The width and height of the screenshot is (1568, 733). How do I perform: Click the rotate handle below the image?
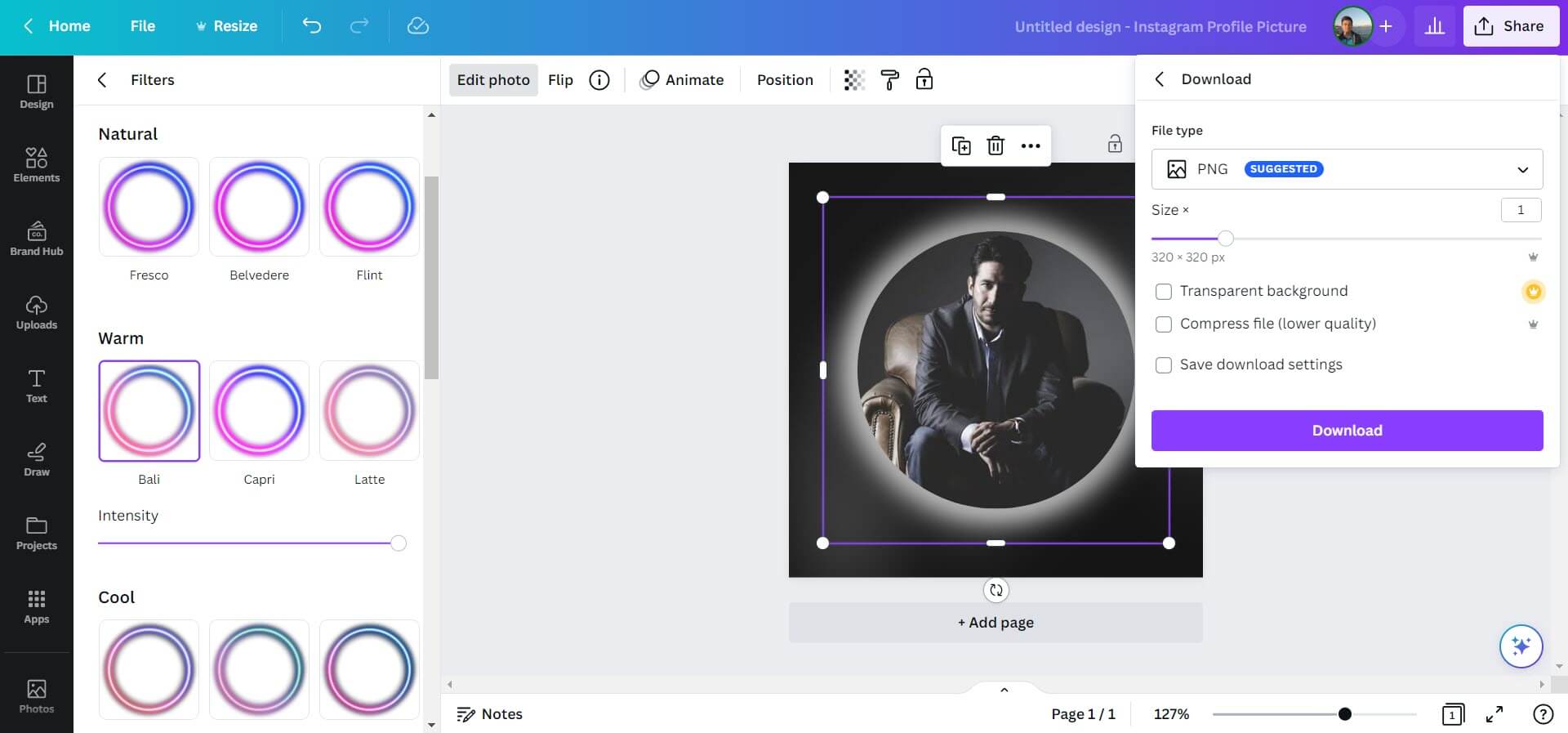[x=996, y=590]
